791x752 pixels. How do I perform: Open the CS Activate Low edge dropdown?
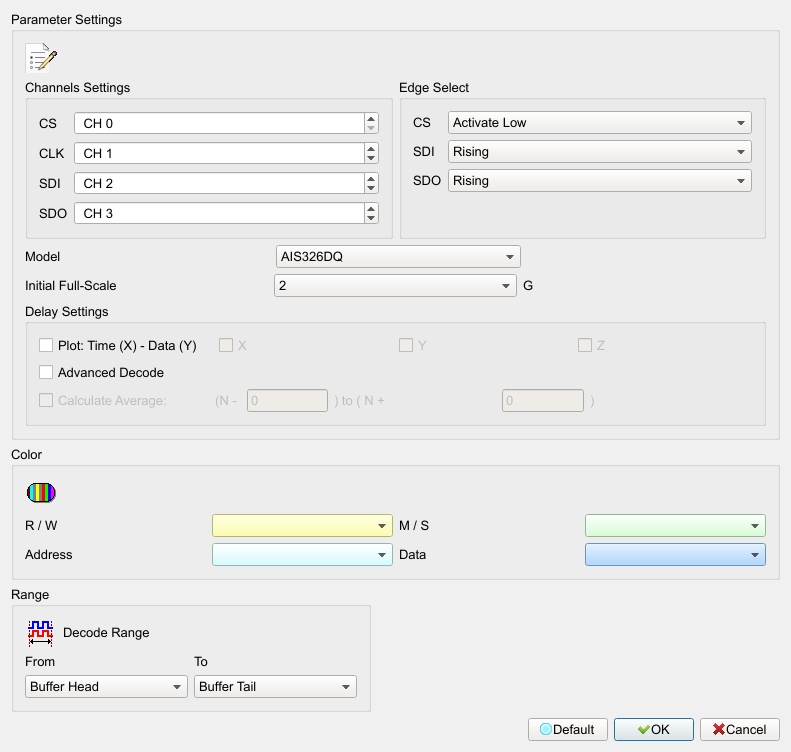click(600, 123)
